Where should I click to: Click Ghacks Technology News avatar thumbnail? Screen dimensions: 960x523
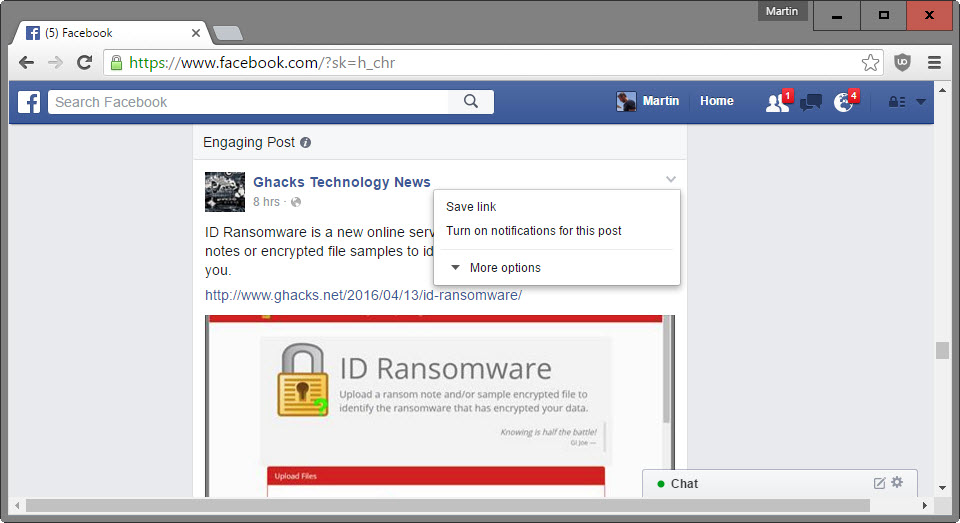225,192
